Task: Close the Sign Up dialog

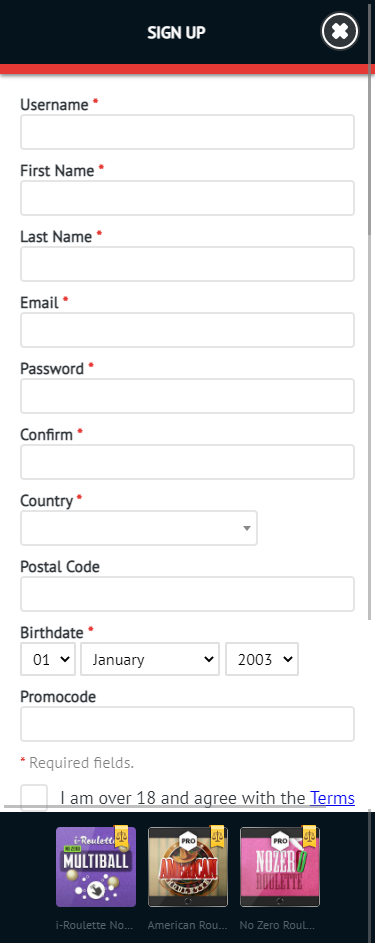Action: [x=340, y=31]
